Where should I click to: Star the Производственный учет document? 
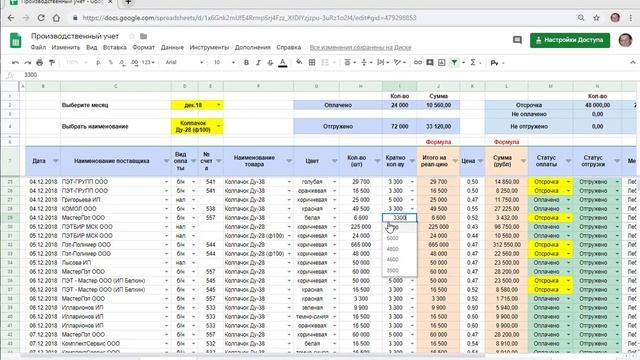[x=131, y=36]
